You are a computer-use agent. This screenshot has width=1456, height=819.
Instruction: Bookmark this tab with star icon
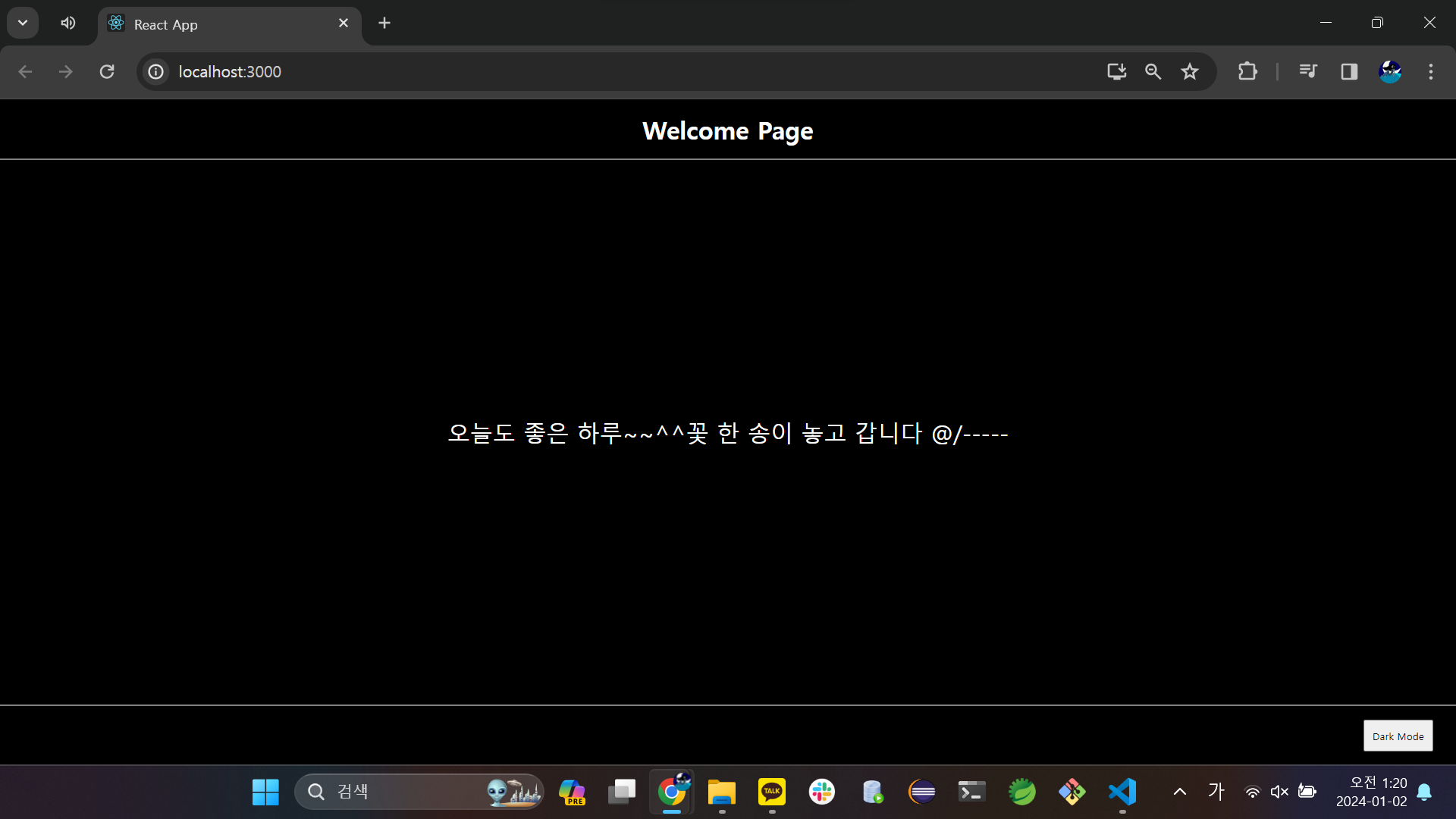(x=1189, y=71)
